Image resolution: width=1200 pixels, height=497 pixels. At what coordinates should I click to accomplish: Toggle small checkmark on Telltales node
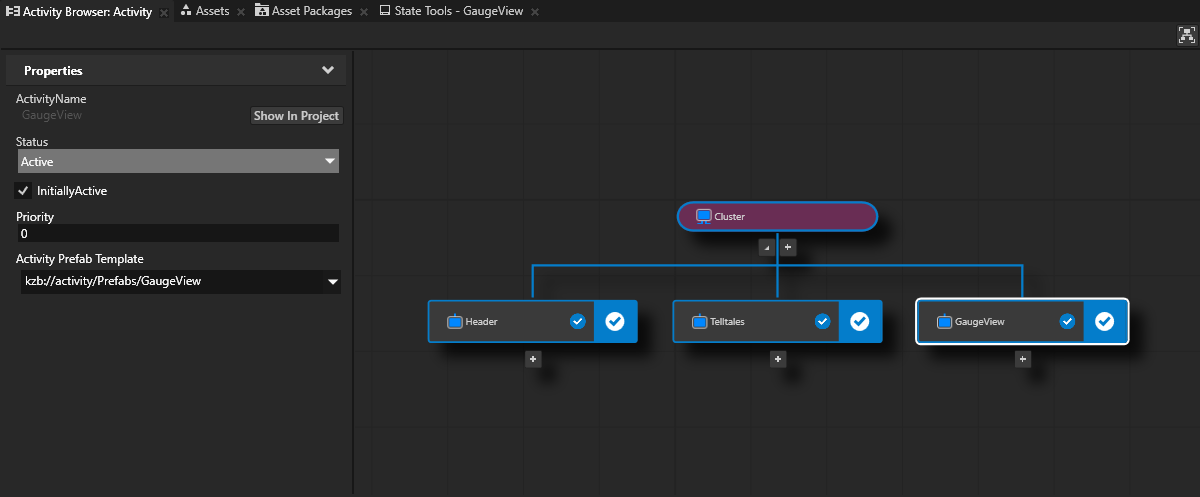(x=822, y=321)
